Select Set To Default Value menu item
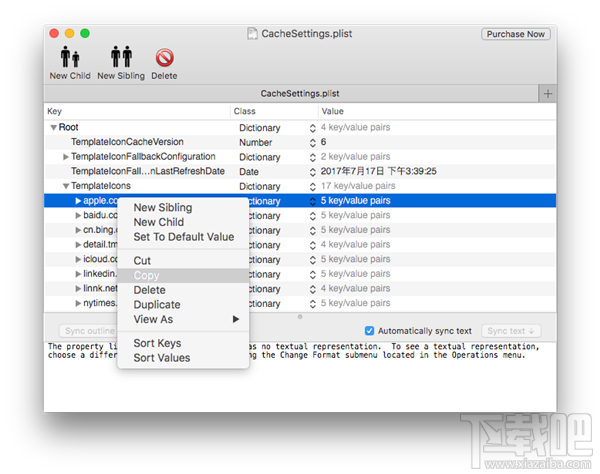This screenshot has width=600, height=474. click(x=183, y=237)
